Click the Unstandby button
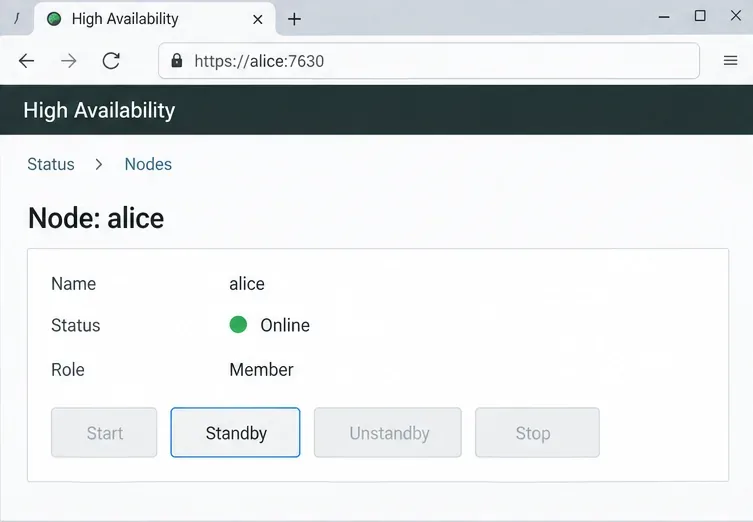 (x=388, y=433)
